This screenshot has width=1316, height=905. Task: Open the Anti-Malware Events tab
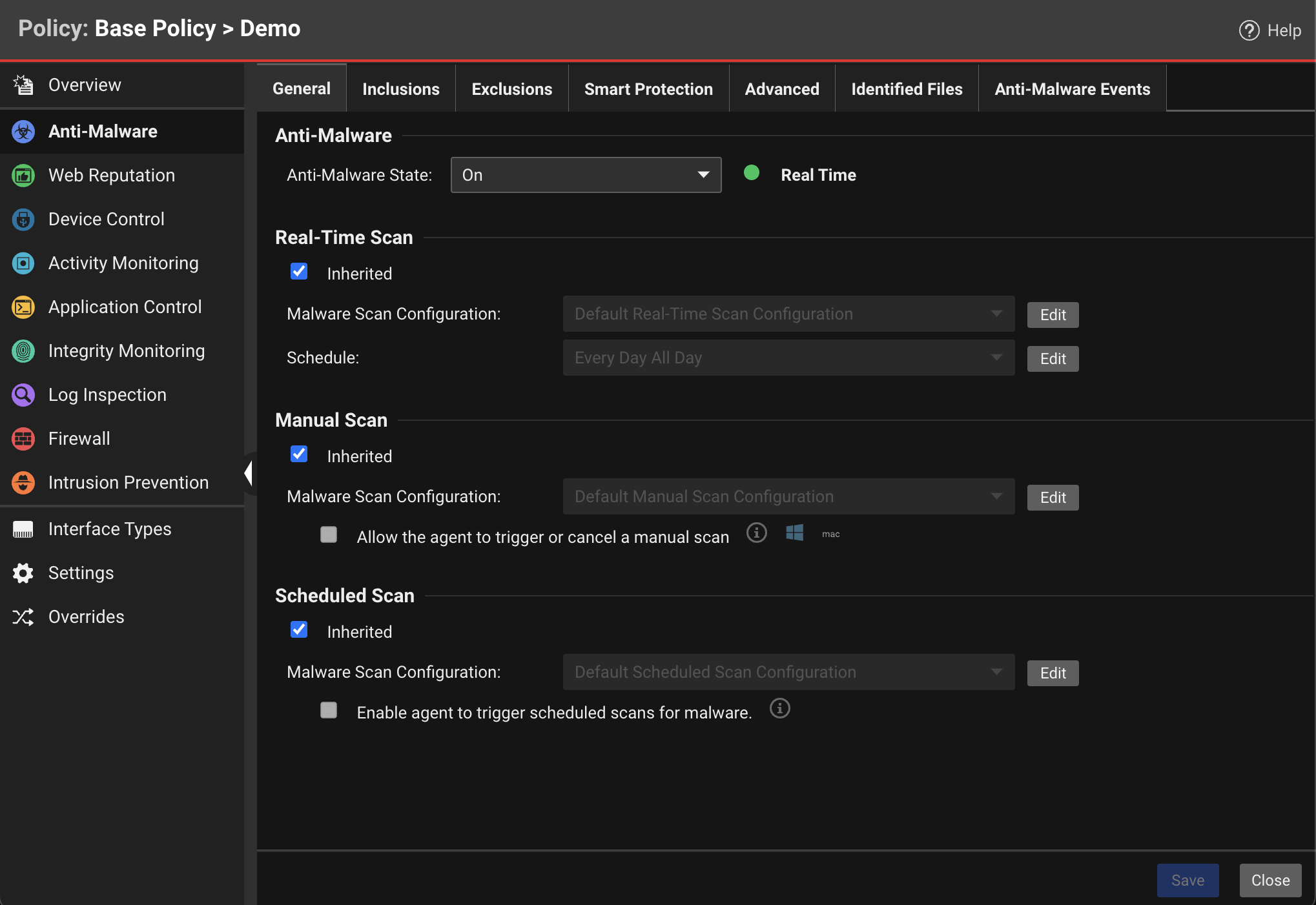click(x=1073, y=88)
